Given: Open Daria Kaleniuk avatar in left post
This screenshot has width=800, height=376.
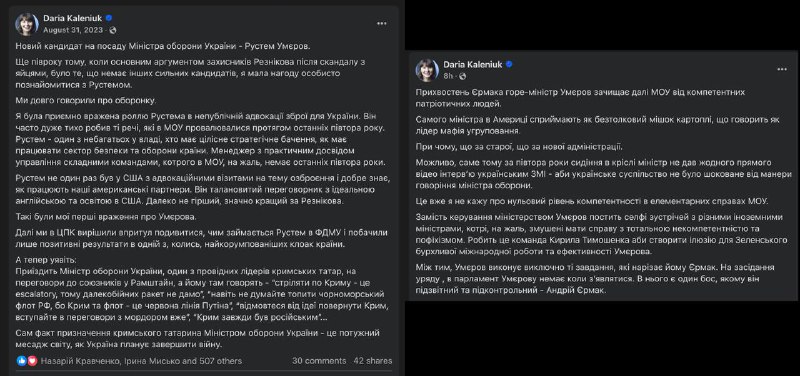Looking at the screenshot, I should (x=27, y=24).
